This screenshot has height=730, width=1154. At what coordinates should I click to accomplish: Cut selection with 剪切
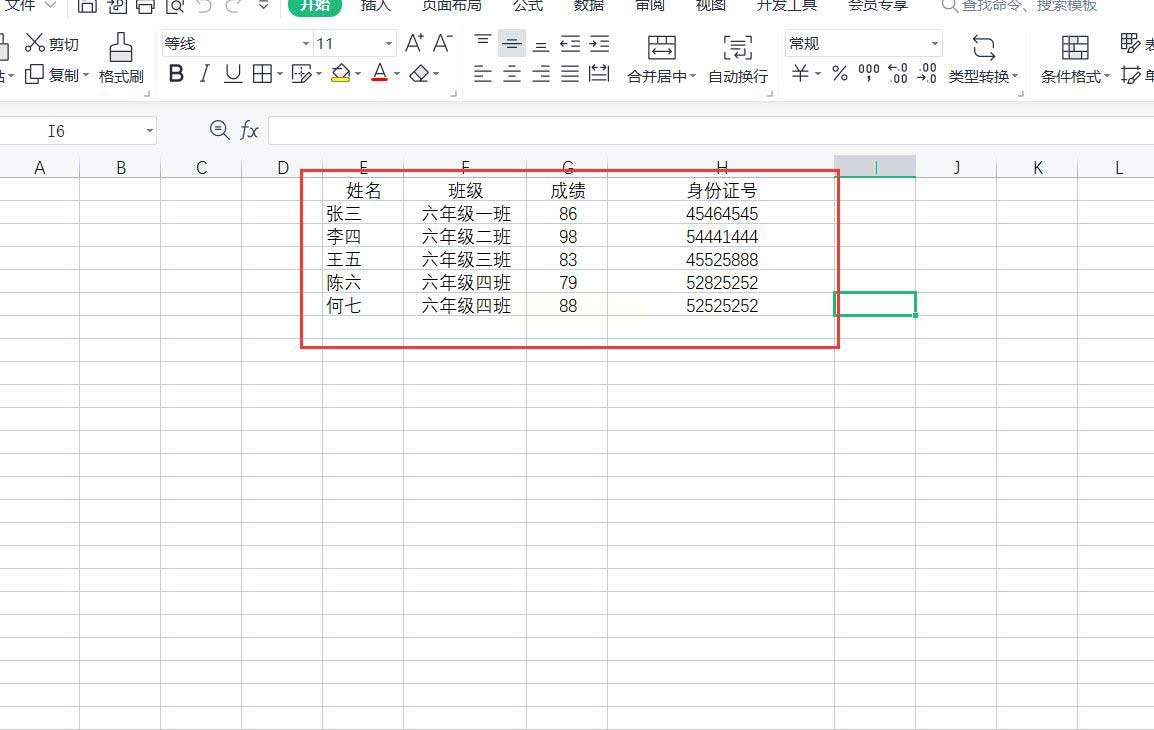(x=52, y=43)
